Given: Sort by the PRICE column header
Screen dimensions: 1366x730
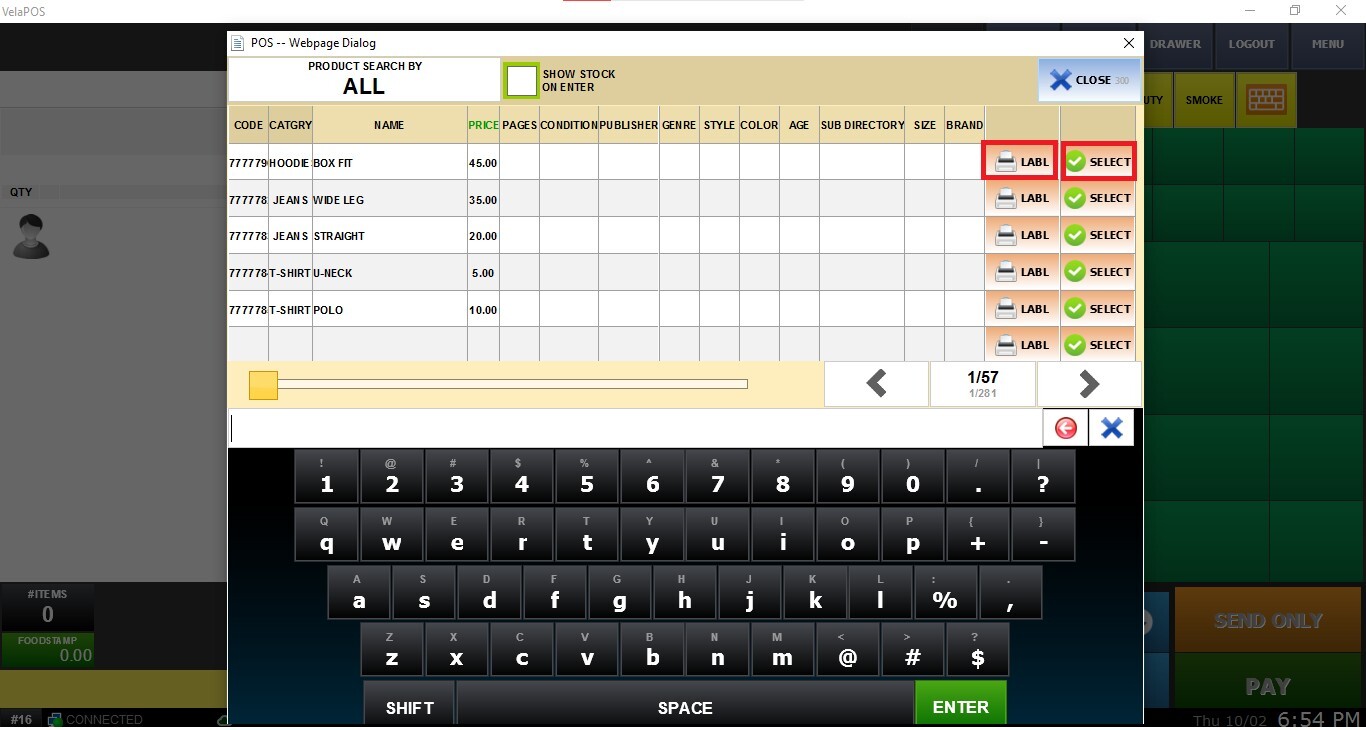Looking at the screenshot, I should coord(483,125).
